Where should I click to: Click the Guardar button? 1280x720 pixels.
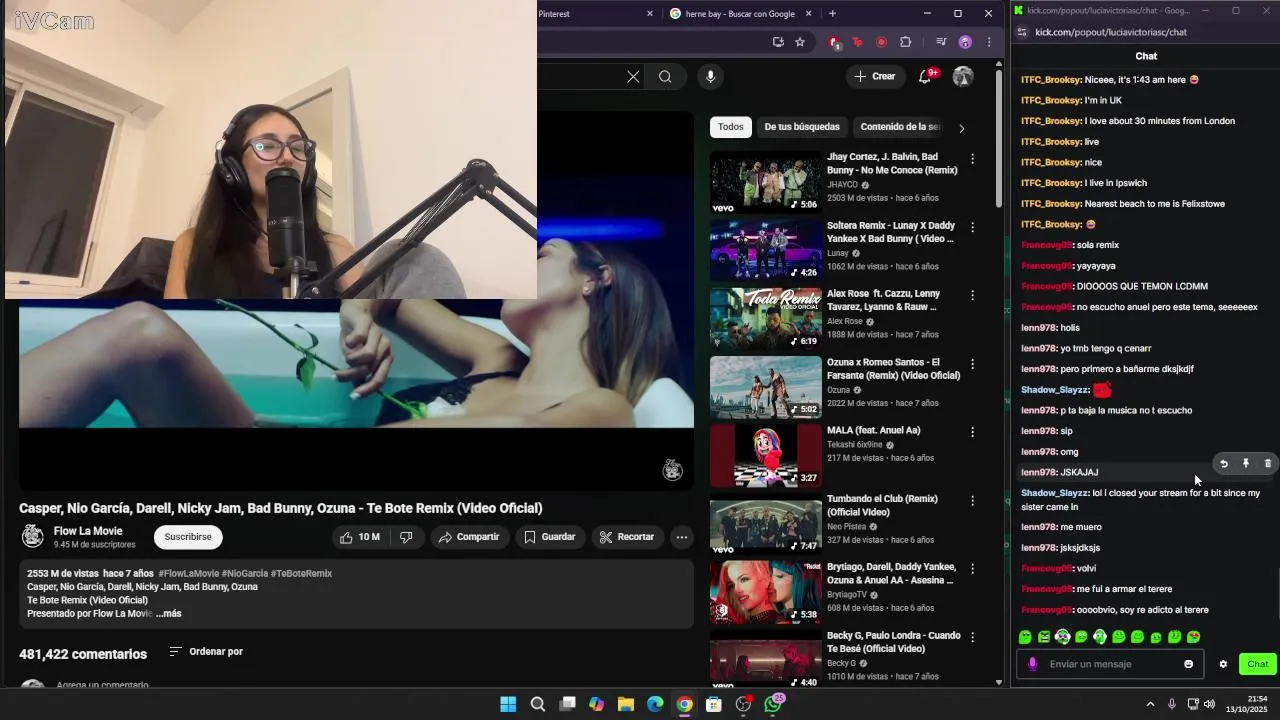[x=550, y=537]
